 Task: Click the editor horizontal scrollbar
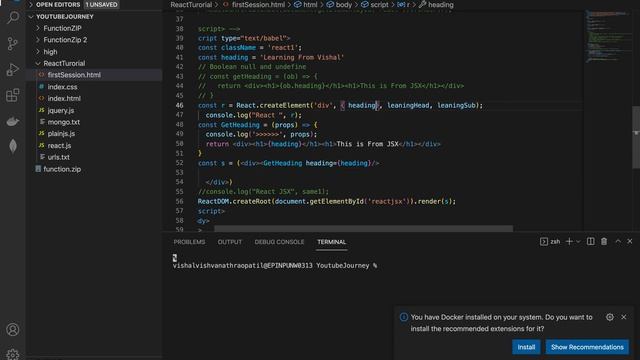tap(363, 229)
